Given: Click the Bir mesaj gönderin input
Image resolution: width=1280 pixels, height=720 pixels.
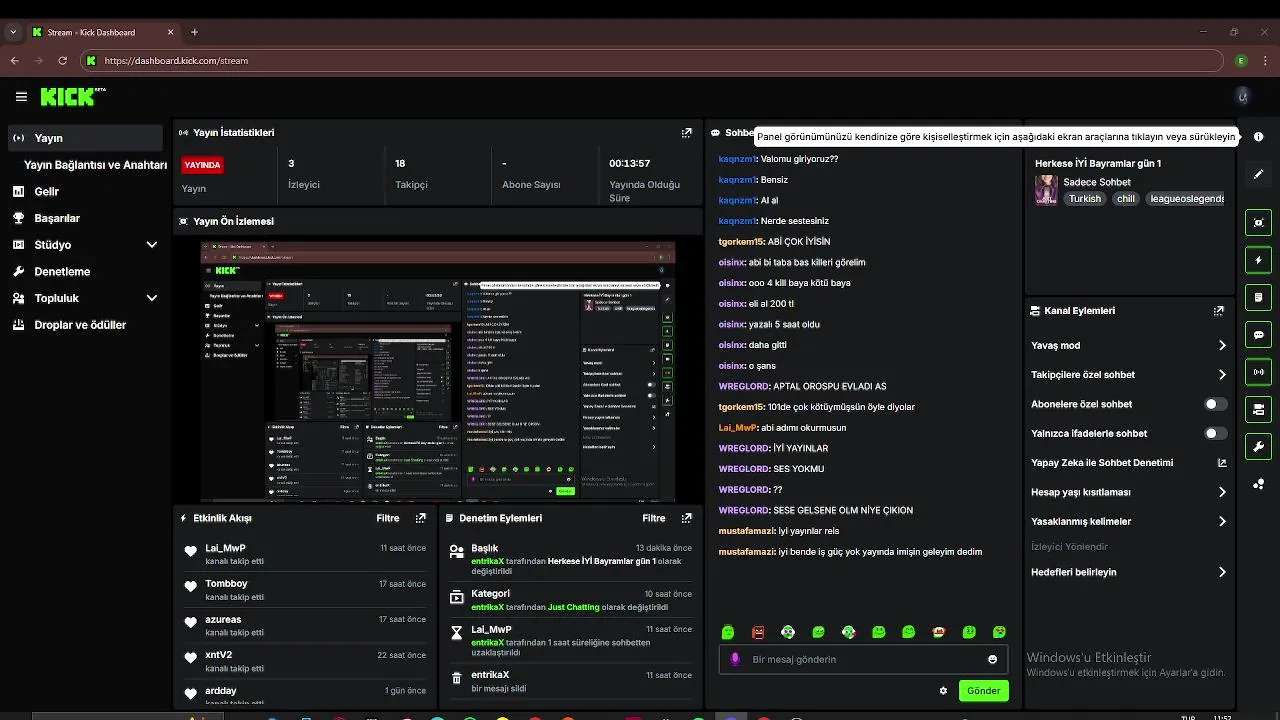Looking at the screenshot, I should pyautogui.click(x=862, y=659).
